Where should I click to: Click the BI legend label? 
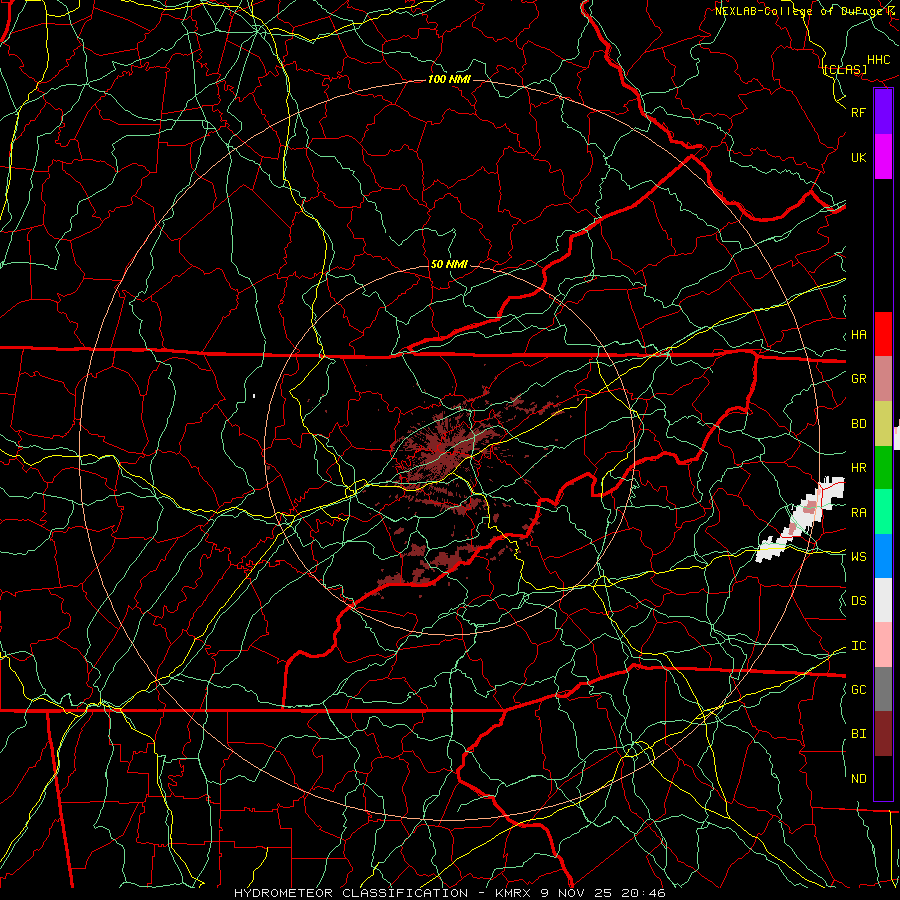858,734
